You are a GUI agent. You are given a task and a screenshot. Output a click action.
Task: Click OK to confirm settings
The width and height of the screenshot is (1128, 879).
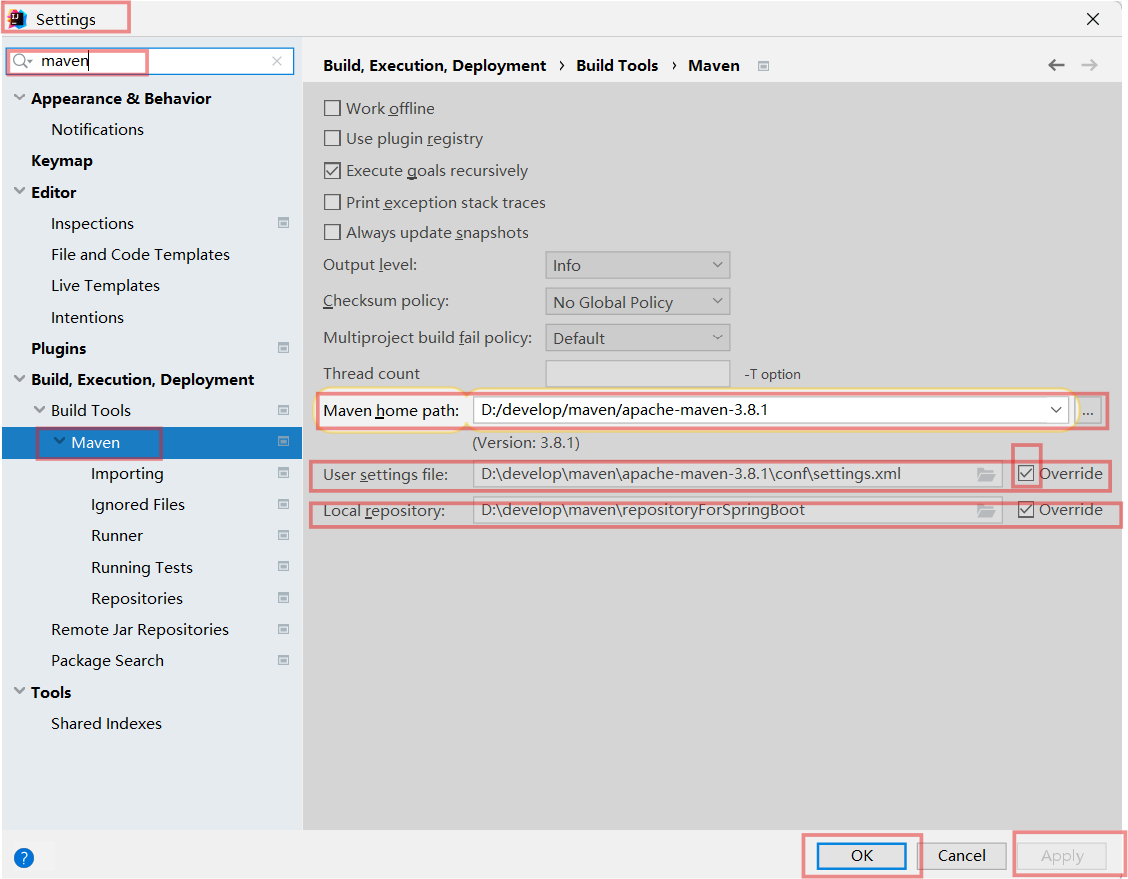tap(861, 855)
